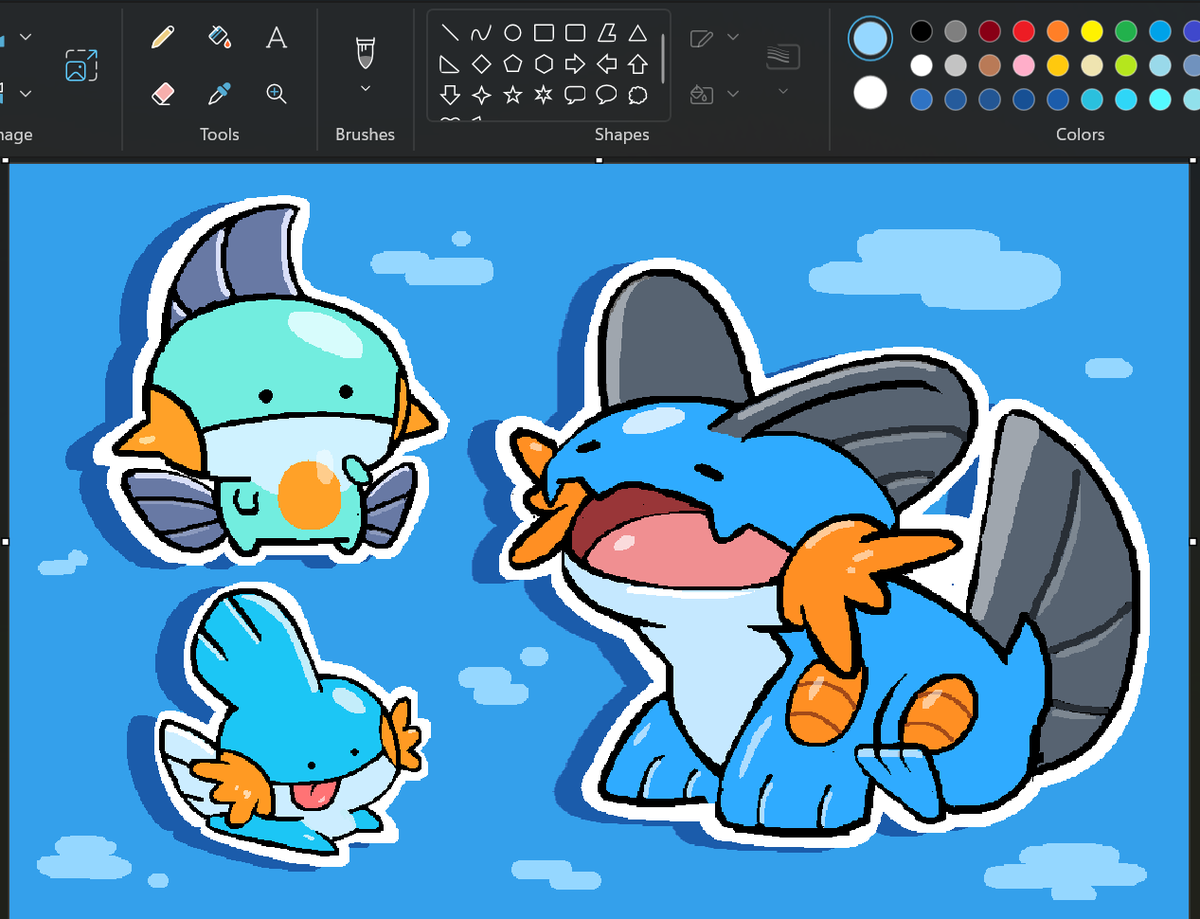Select the Text tool
The image size is (1200, 919).
(276, 38)
